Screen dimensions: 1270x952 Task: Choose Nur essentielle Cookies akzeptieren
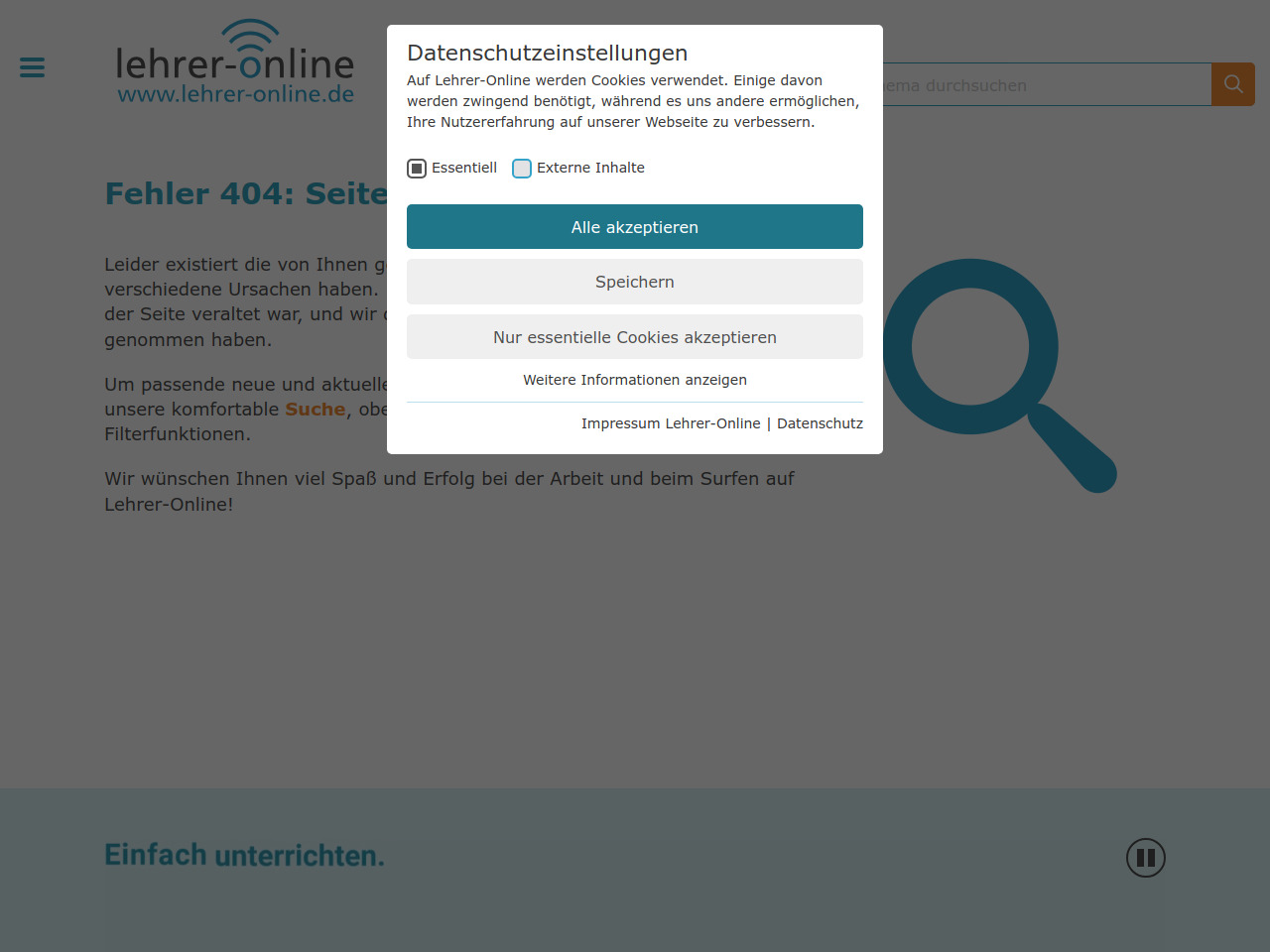[x=635, y=337]
